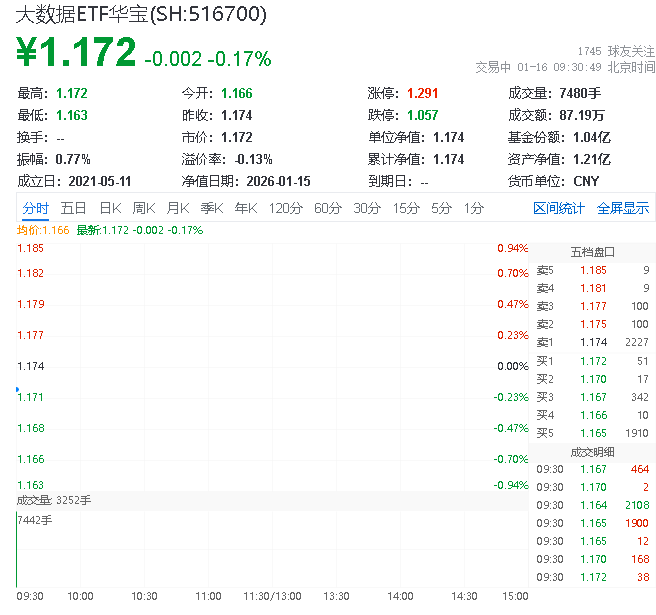
Task: Select the 60分 interval tab
Action: pyautogui.click(x=328, y=208)
